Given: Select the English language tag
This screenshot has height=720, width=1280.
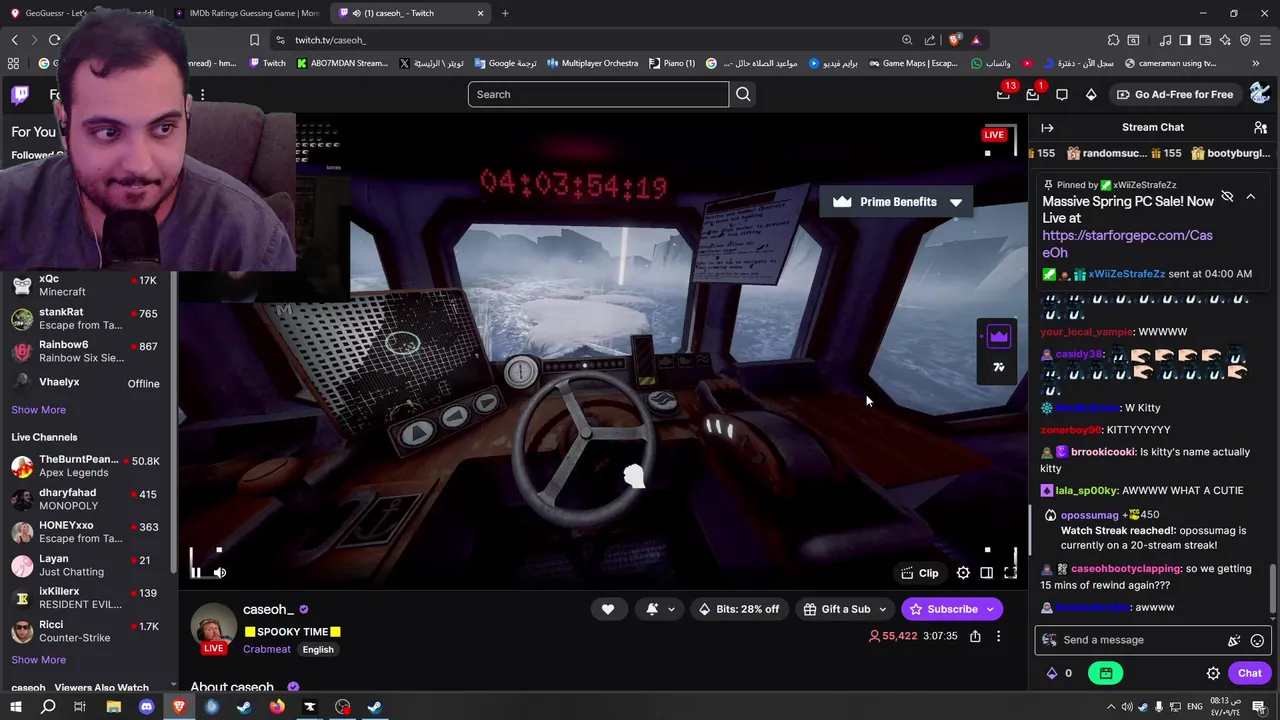Looking at the screenshot, I should coord(318,649).
